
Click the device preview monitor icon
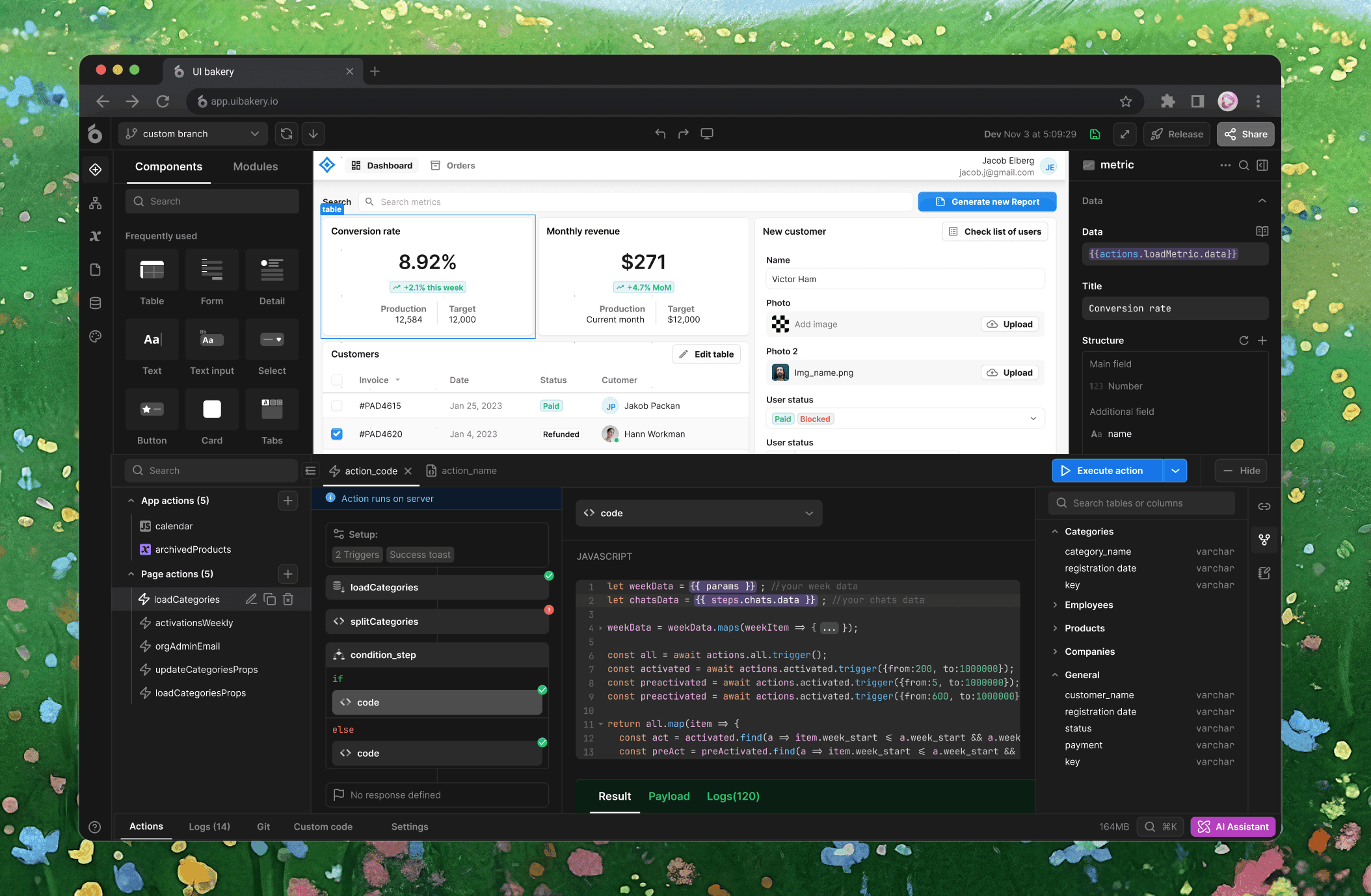click(707, 134)
